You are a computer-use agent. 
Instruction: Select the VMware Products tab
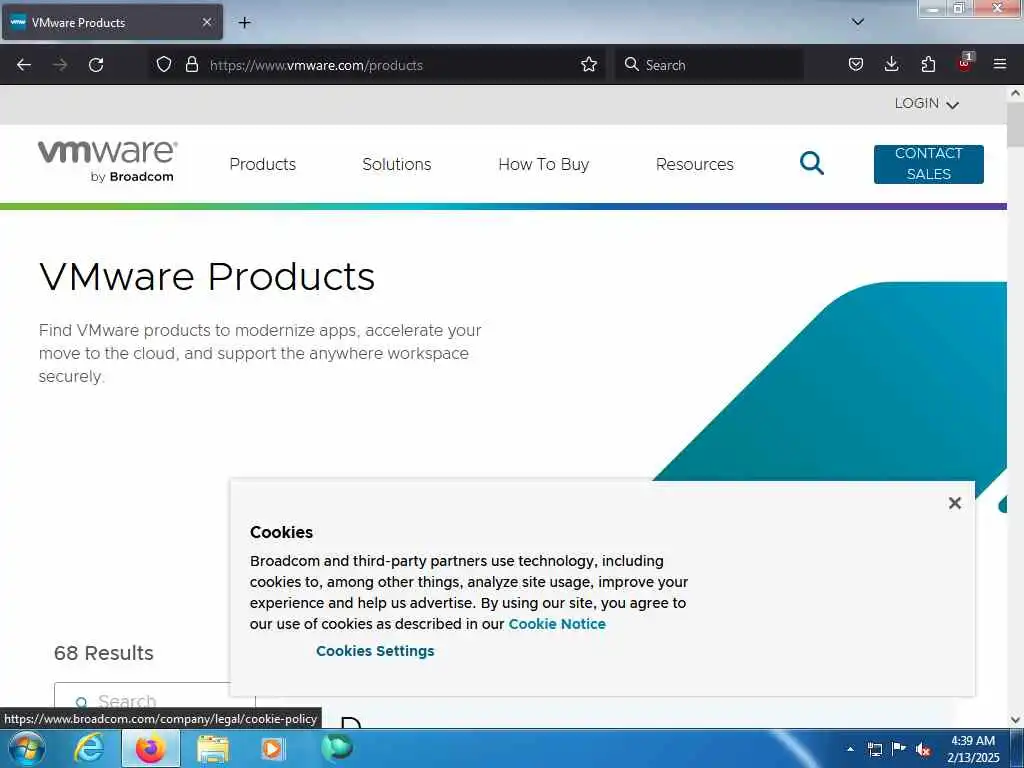coord(112,22)
